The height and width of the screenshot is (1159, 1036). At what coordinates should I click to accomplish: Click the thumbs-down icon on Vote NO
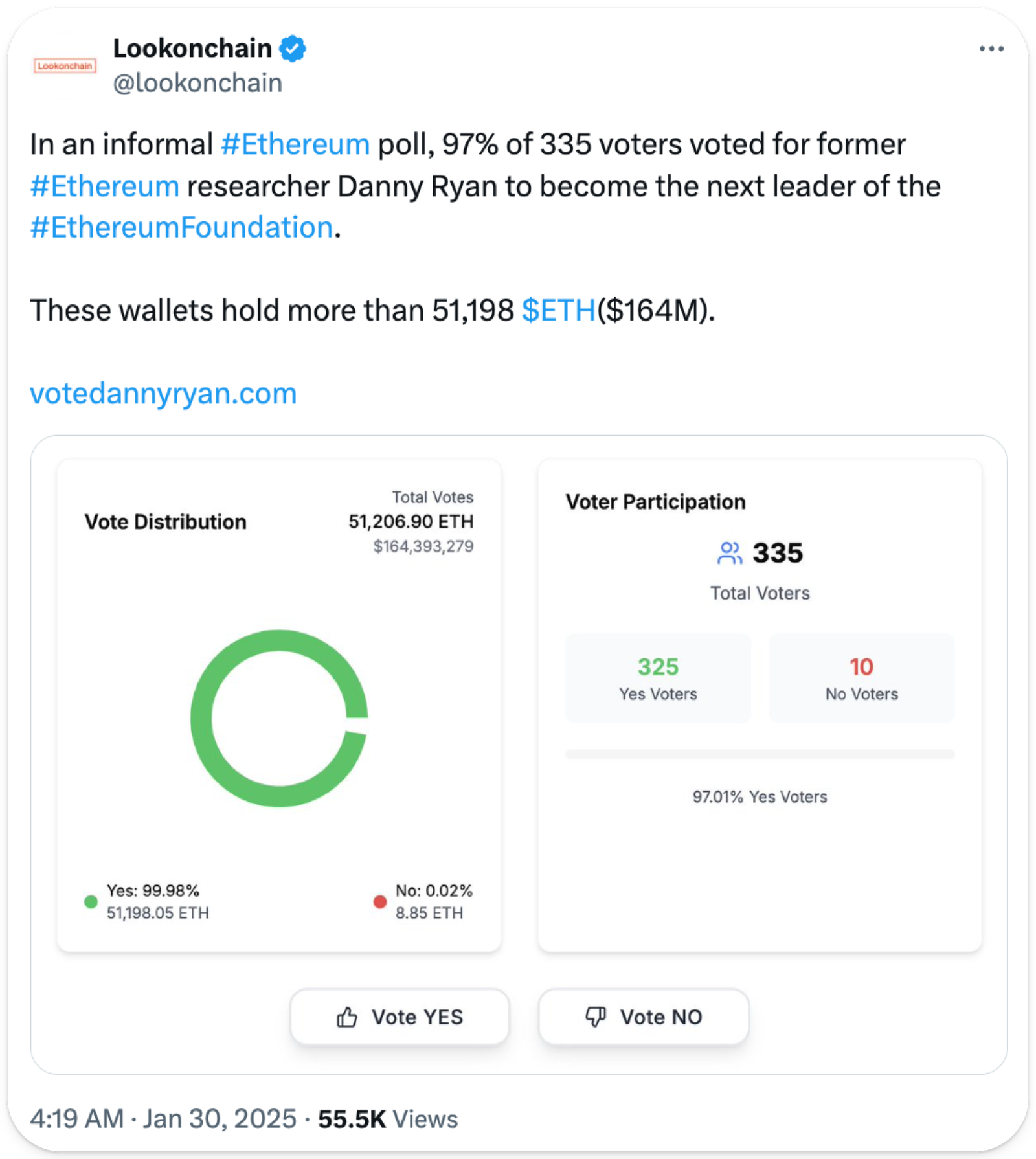pyautogui.click(x=596, y=1017)
